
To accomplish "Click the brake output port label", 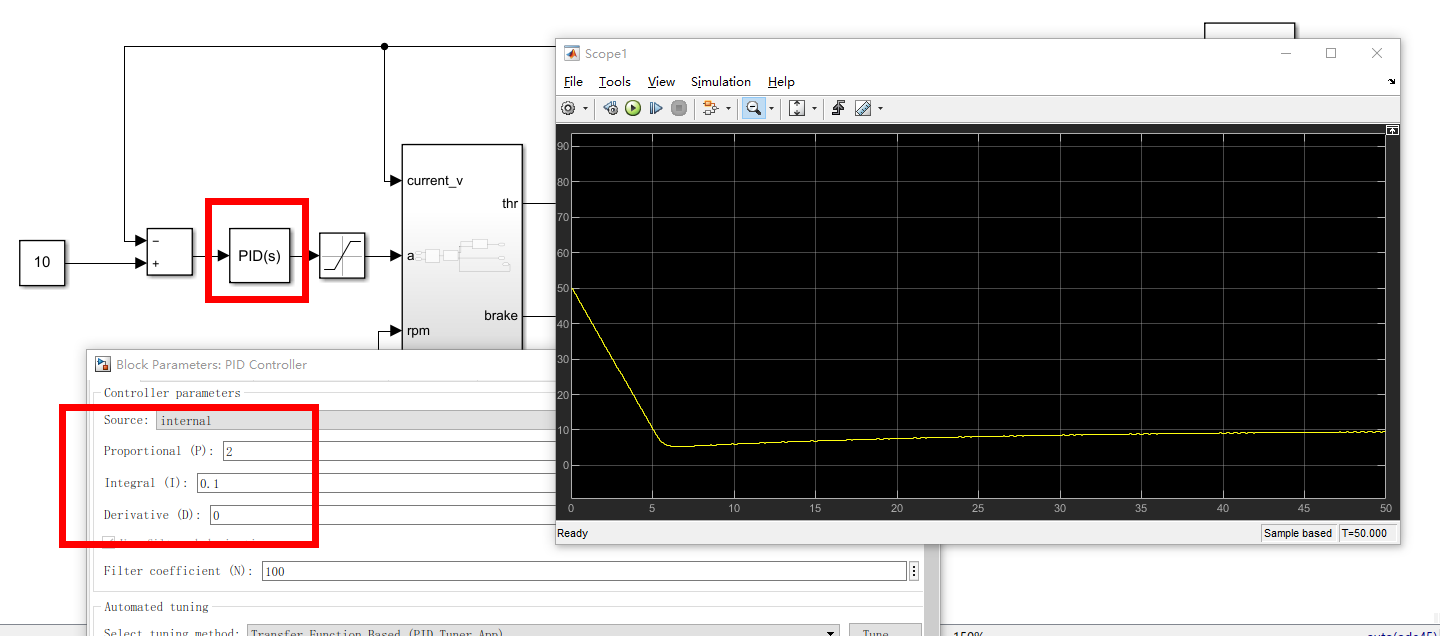I will pos(501,316).
